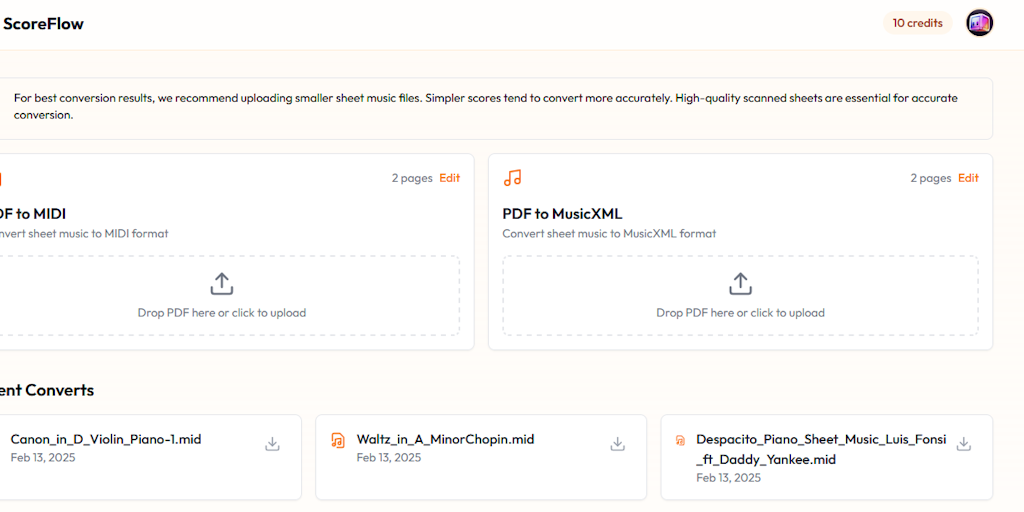The image size is (1024, 512).
Task: Click Edit in the PDF to MIDI card
Action: (x=450, y=178)
